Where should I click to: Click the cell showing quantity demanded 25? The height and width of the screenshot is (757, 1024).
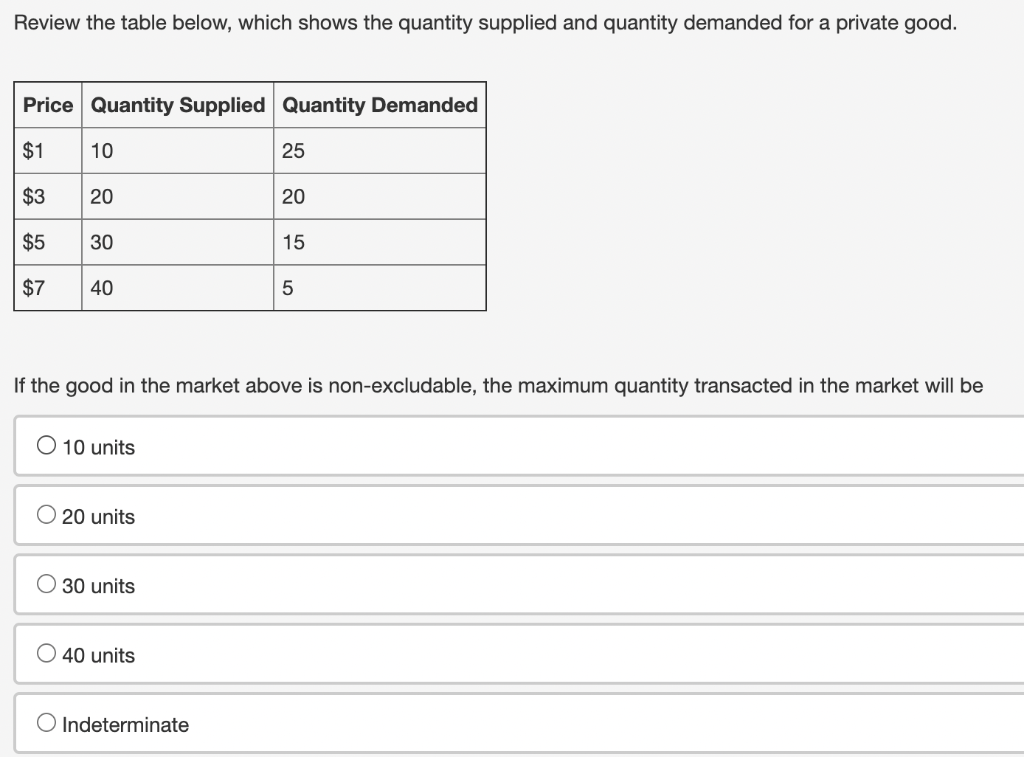(290, 151)
